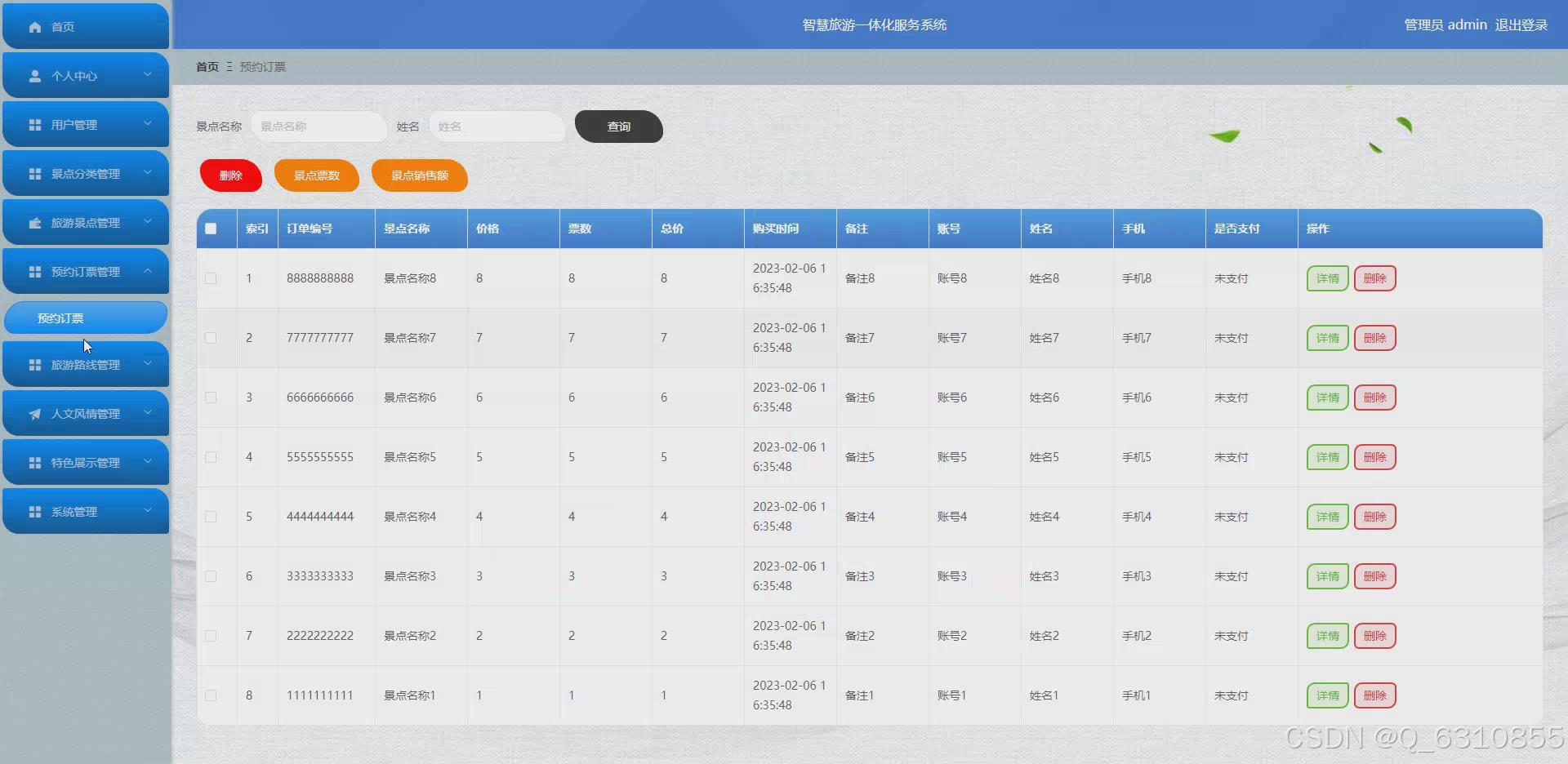Click the grid icon beside 用户管理
Screen dimensions: 1568x764
point(35,125)
